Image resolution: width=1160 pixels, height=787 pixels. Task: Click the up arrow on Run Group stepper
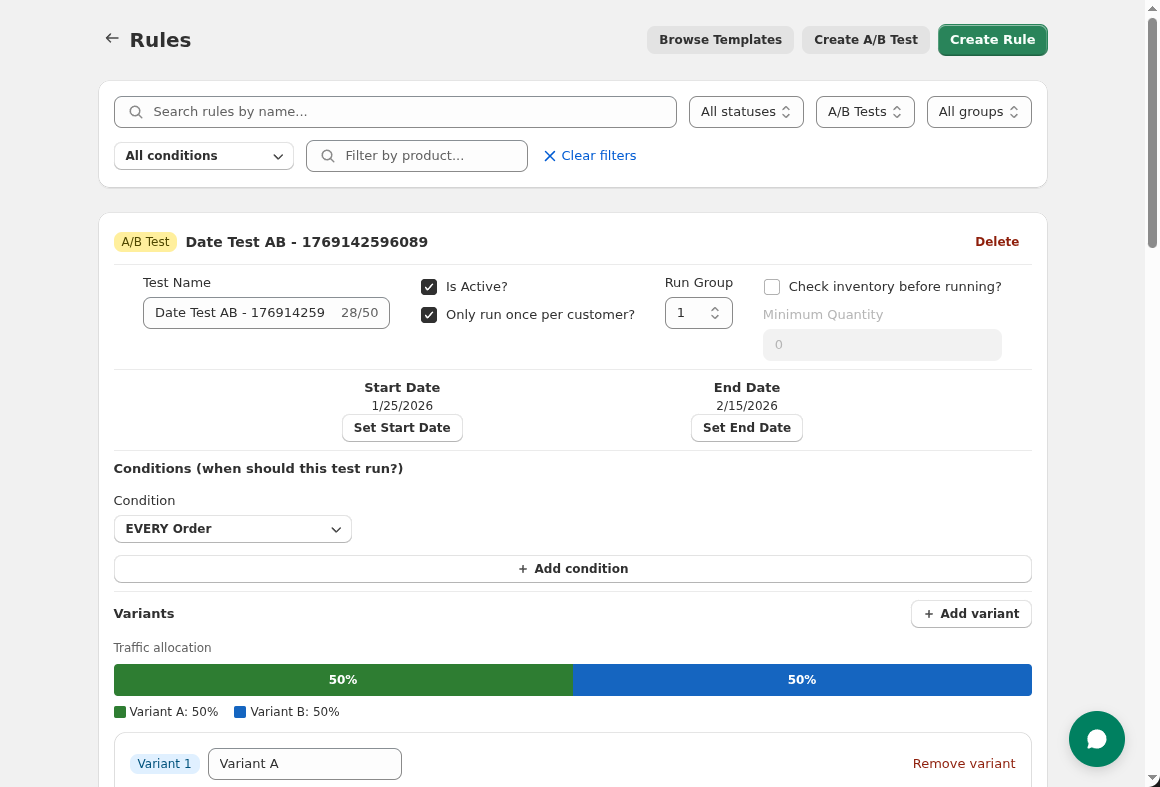tap(715, 307)
